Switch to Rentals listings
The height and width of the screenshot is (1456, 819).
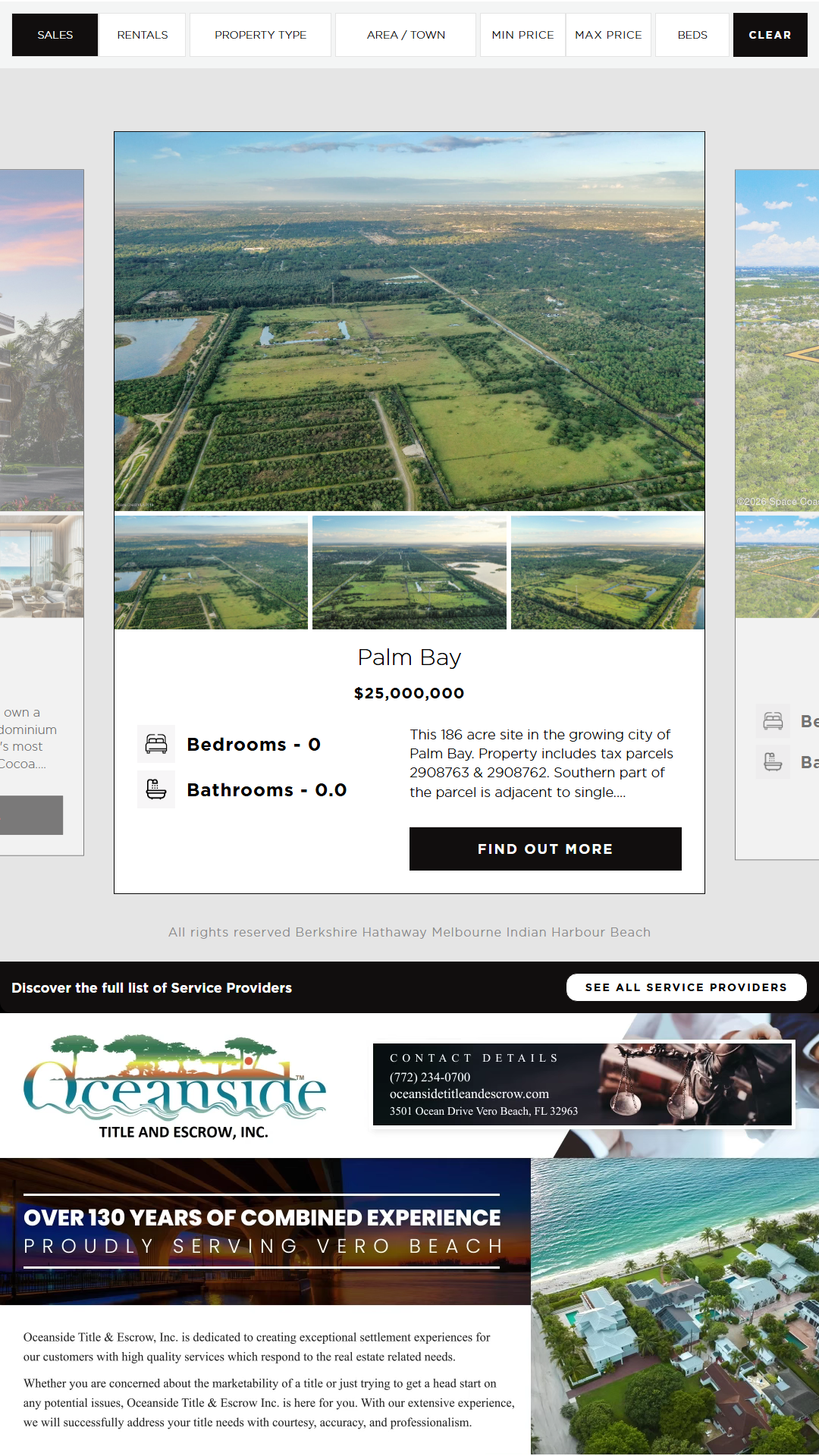143,35
